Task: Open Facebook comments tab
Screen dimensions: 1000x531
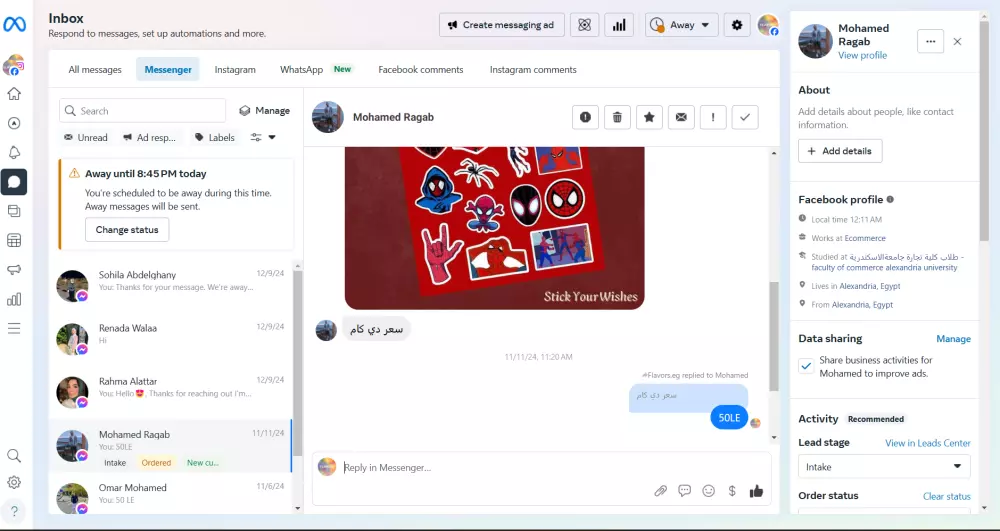Action: tap(421, 69)
